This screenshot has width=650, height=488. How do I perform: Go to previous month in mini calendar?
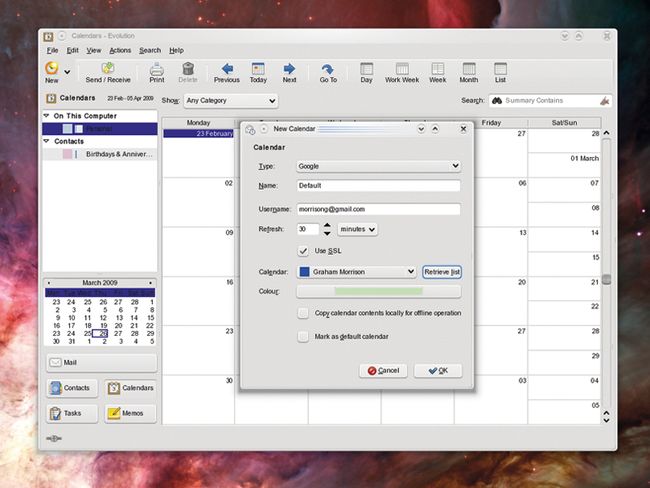coord(49,283)
